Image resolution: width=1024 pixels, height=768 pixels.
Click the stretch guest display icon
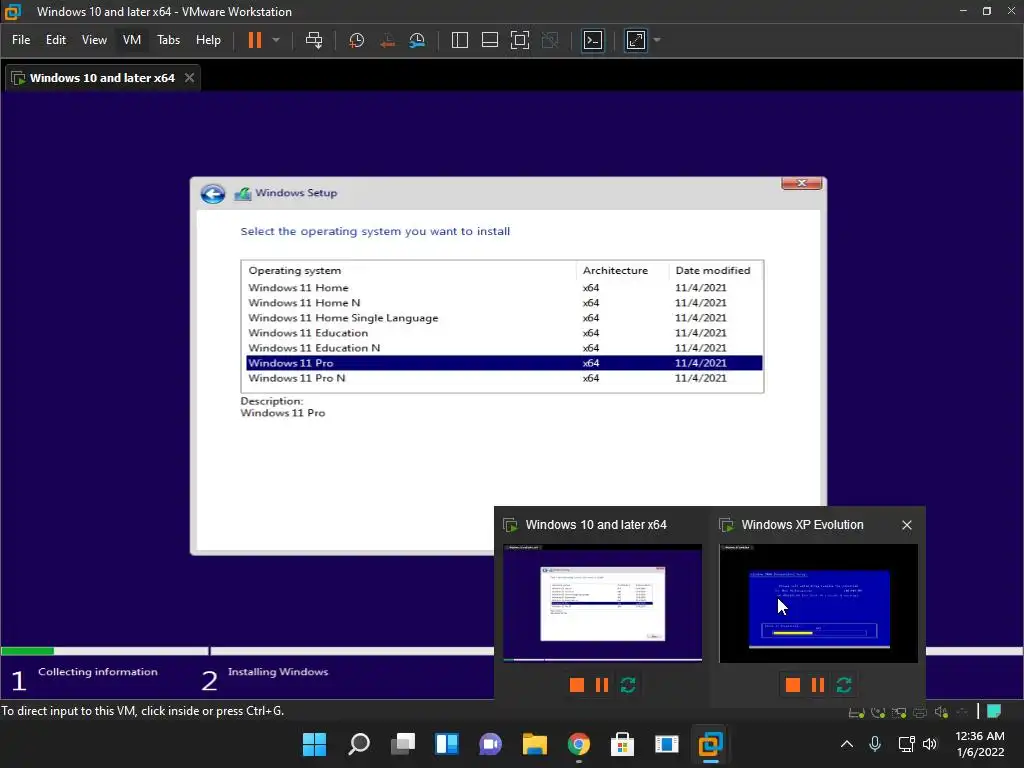click(x=635, y=40)
